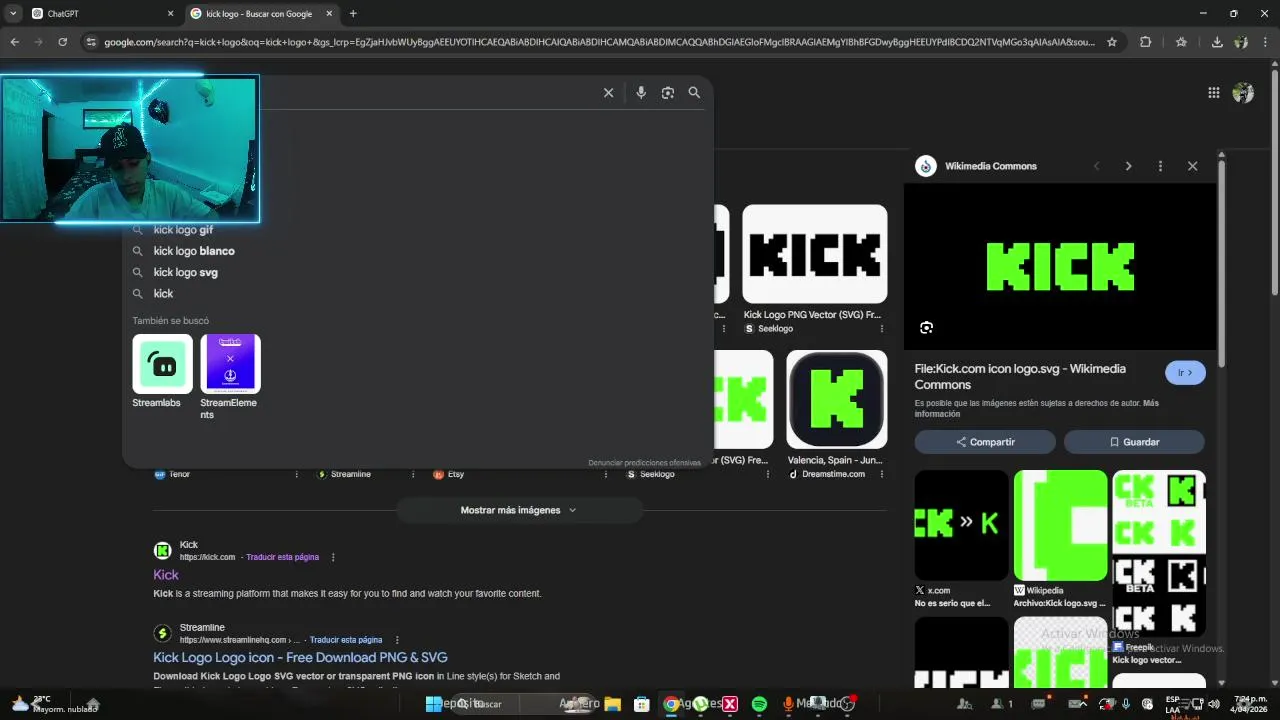The width and height of the screenshot is (1280, 720).
Task: Open Google Lens image search in search bar
Action: tap(668, 92)
